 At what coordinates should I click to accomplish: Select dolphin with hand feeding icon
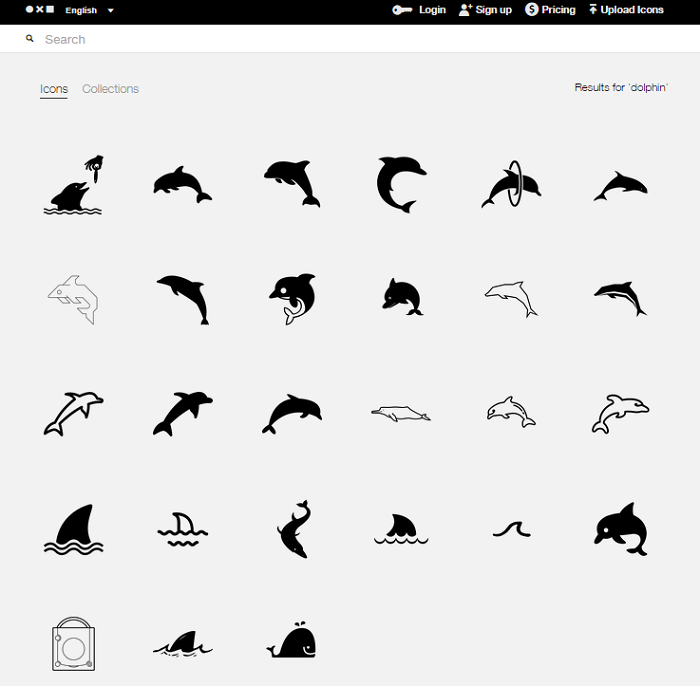coord(73,185)
